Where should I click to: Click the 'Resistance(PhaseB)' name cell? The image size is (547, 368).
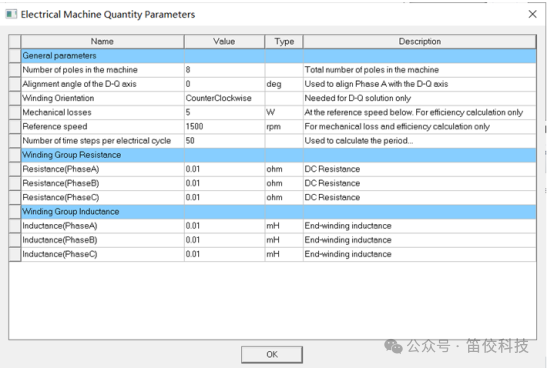click(x=102, y=183)
